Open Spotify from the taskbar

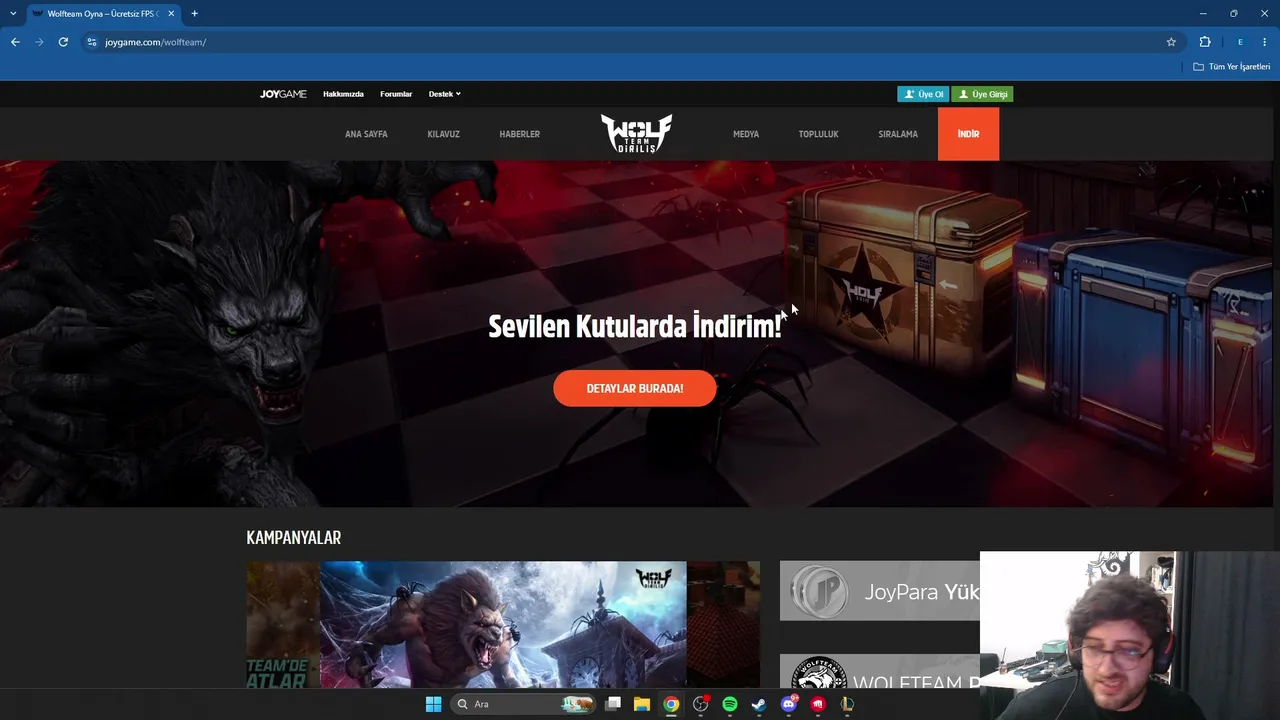coord(730,704)
